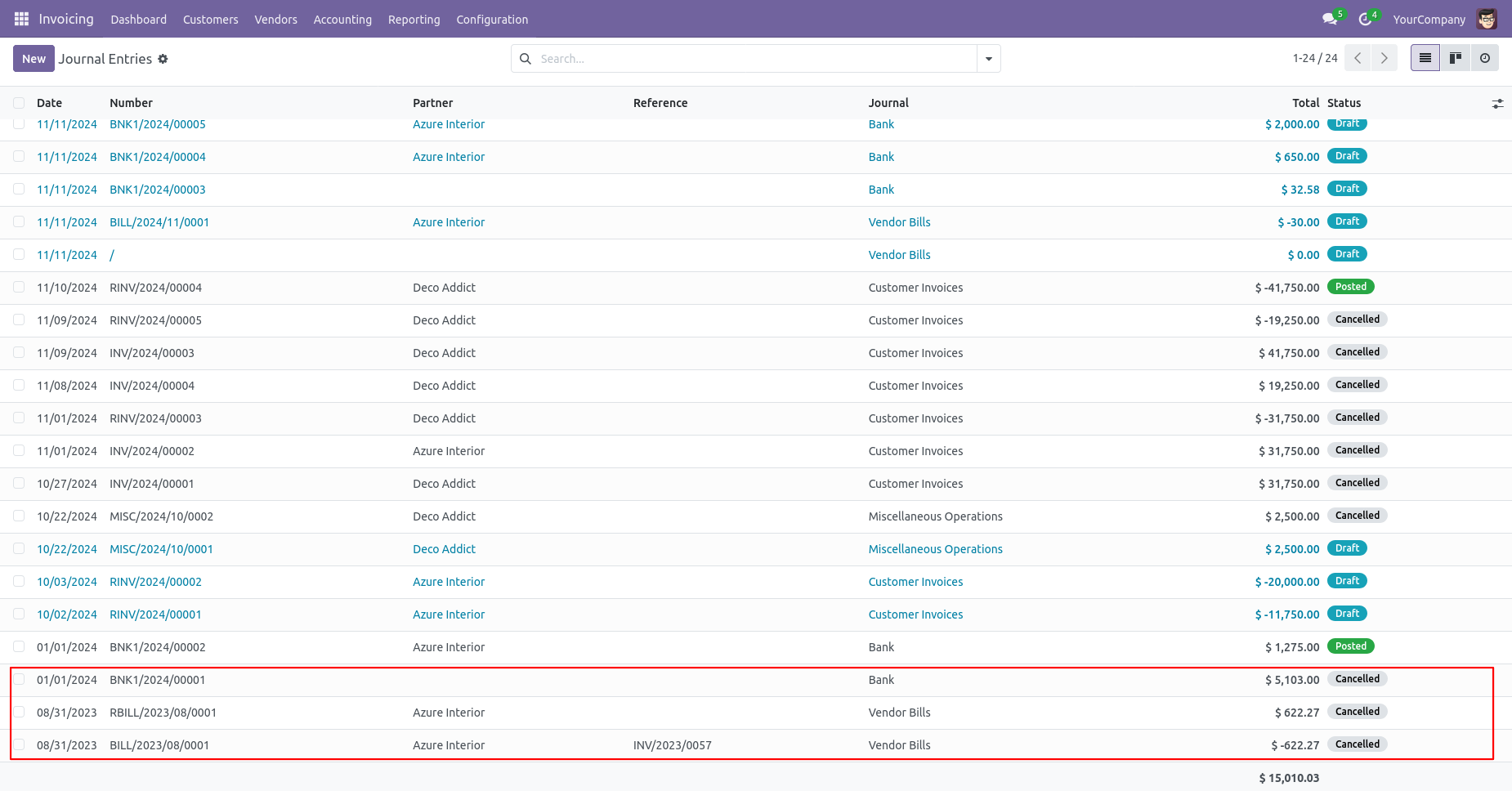
Task: Click the user avatar picture
Action: pyautogui.click(x=1487, y=19)
